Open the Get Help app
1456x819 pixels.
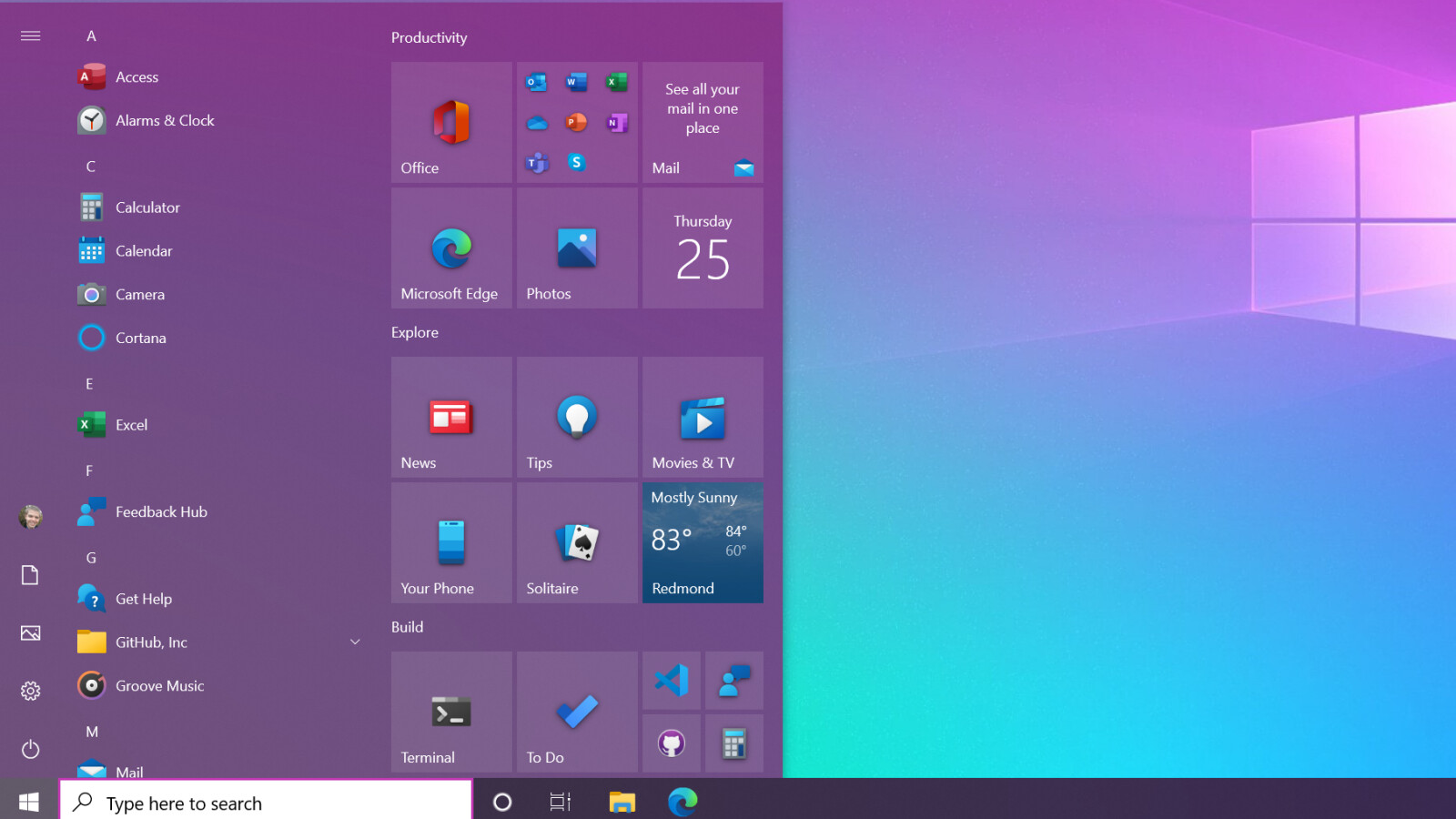(x=218, y=599)
